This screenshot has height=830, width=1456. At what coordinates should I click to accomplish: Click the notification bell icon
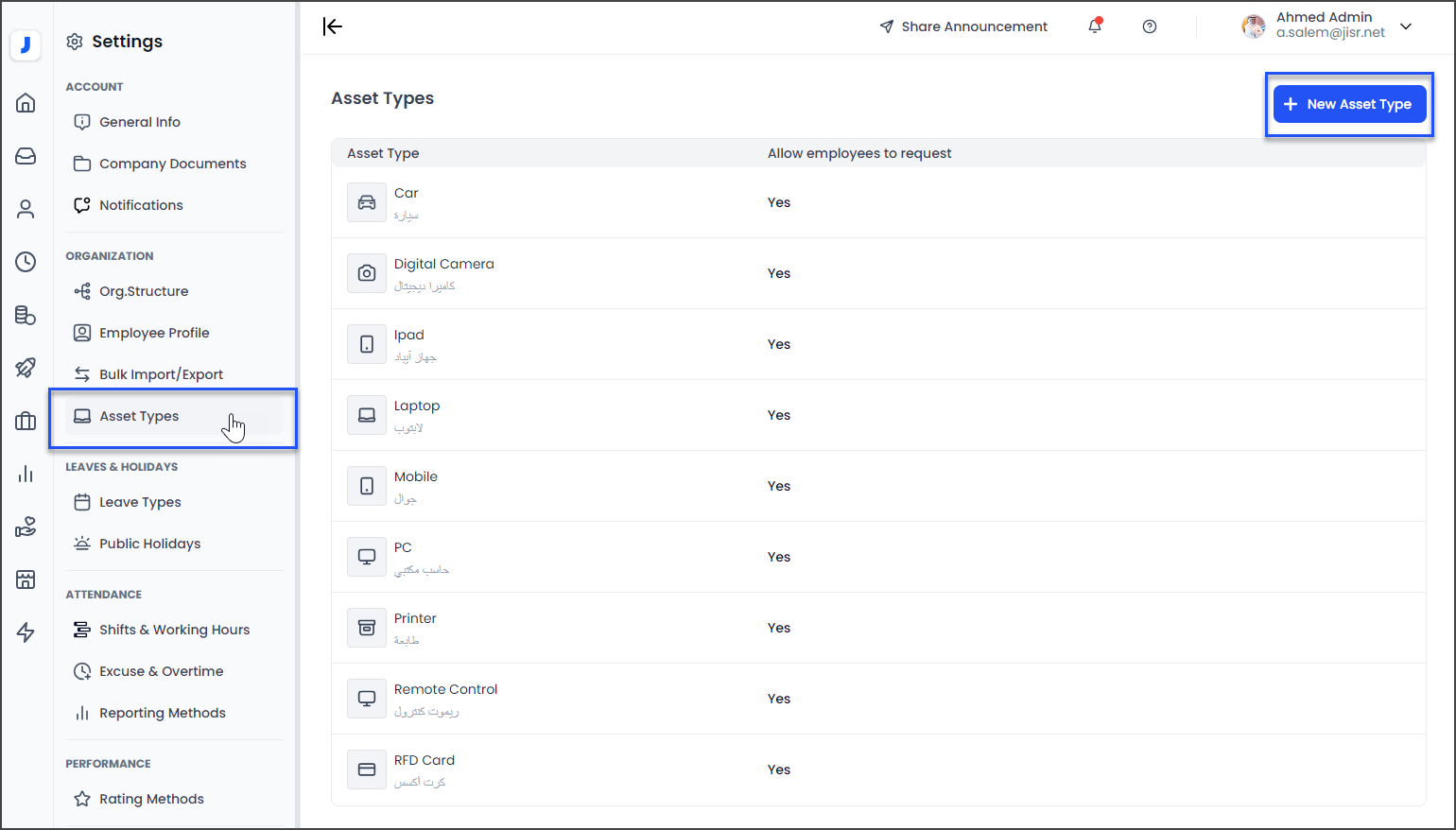coord(1095,26)
